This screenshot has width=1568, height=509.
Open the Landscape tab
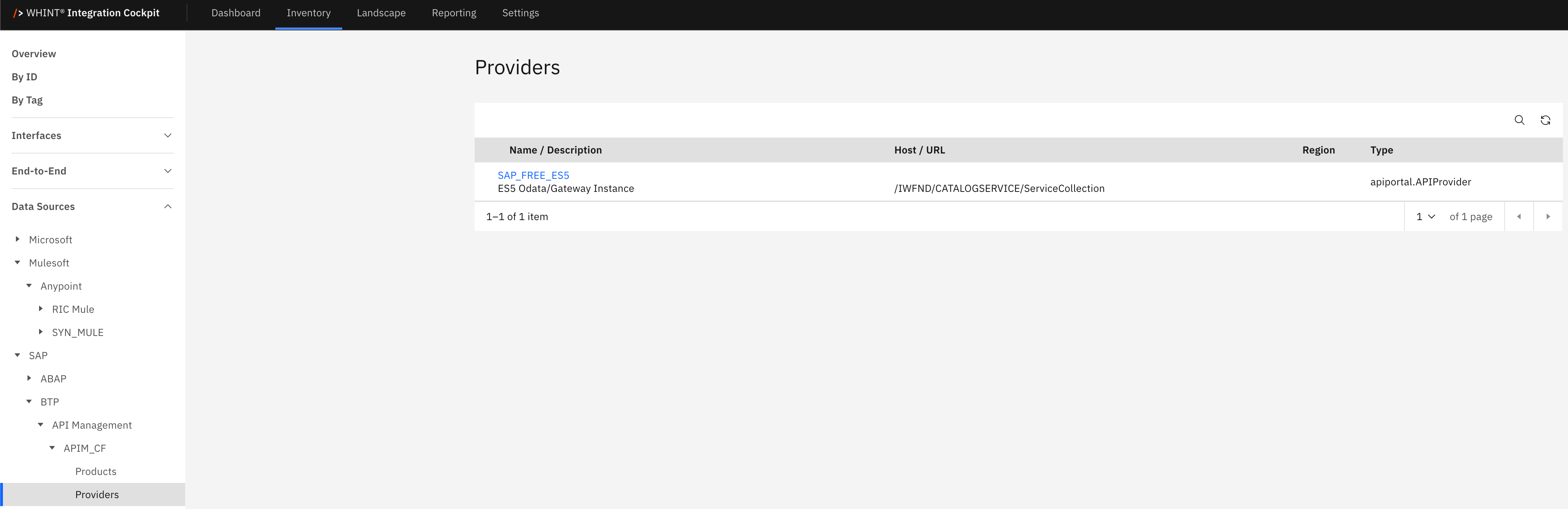click(x=381, y=13)
